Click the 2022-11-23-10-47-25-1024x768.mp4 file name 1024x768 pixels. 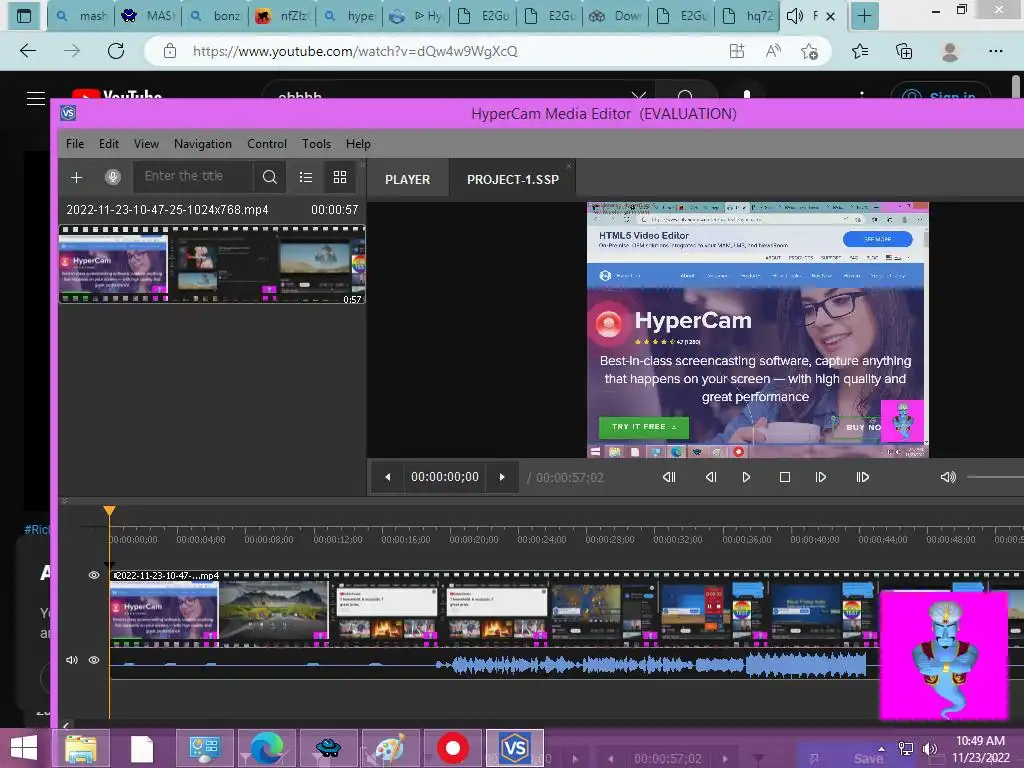(167, 210)
